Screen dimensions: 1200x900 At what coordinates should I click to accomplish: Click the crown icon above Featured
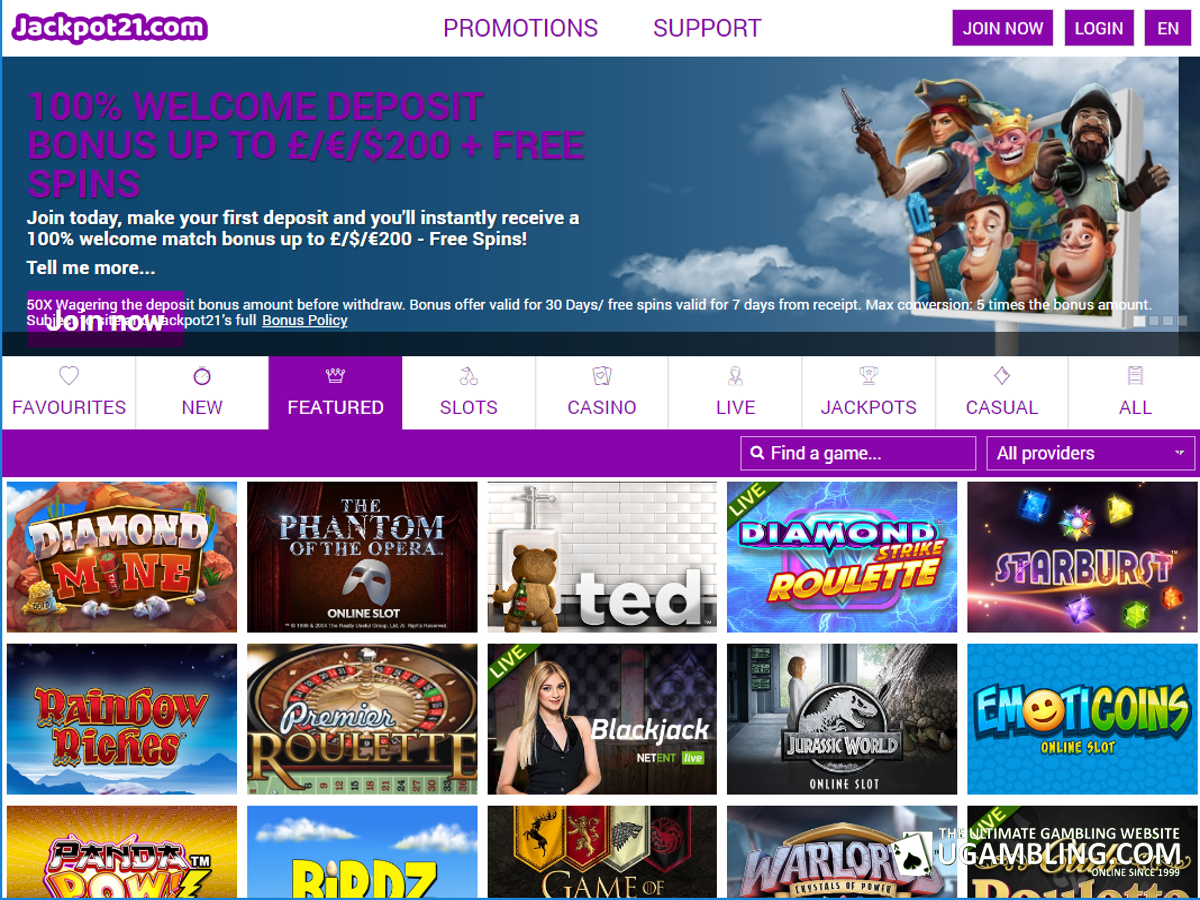[x=335, y=376]
